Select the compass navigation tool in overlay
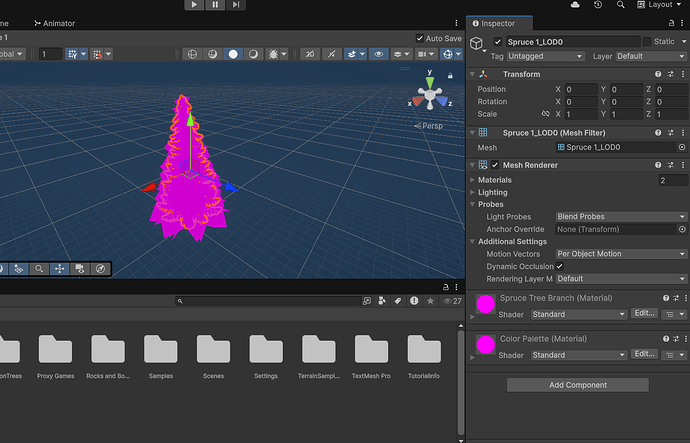Viewport: 690px width, 443px height. click(x=100, y=269)
